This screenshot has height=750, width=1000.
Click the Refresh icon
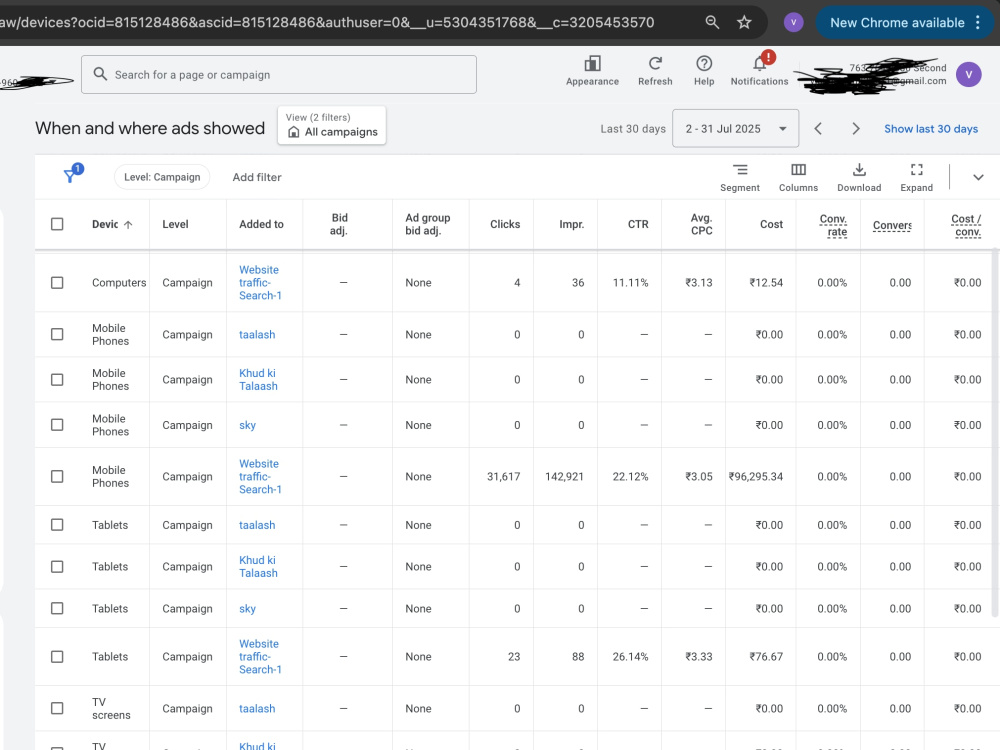click(655, 64)
